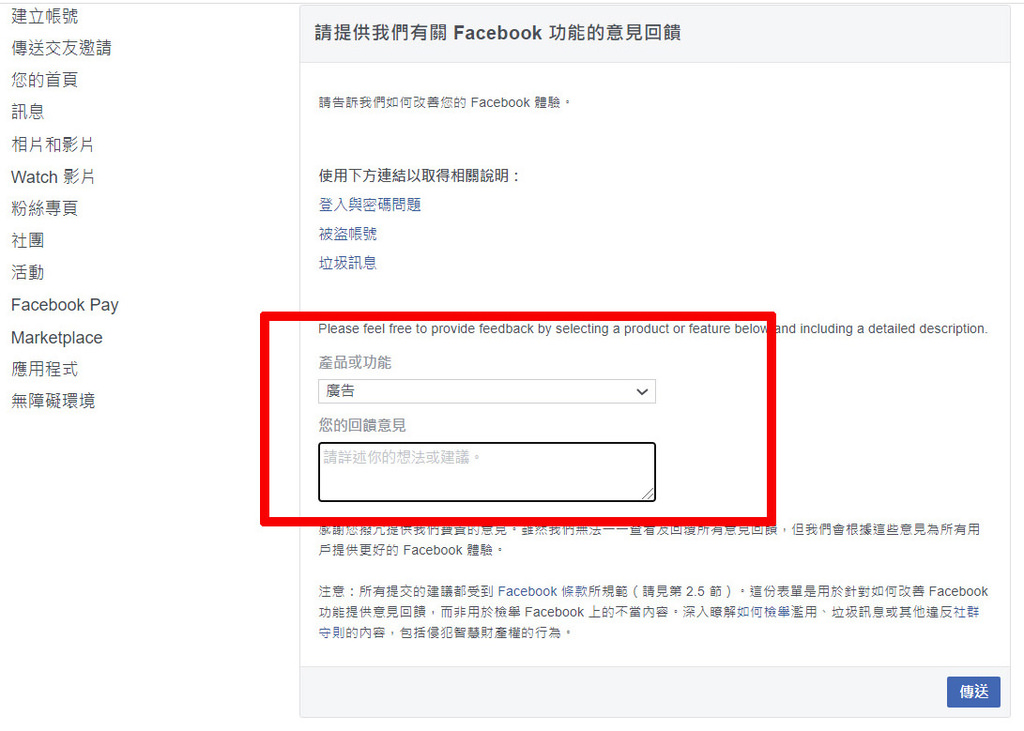Click the Please feel free to provide feedback sentence

[x=653, y=329]
